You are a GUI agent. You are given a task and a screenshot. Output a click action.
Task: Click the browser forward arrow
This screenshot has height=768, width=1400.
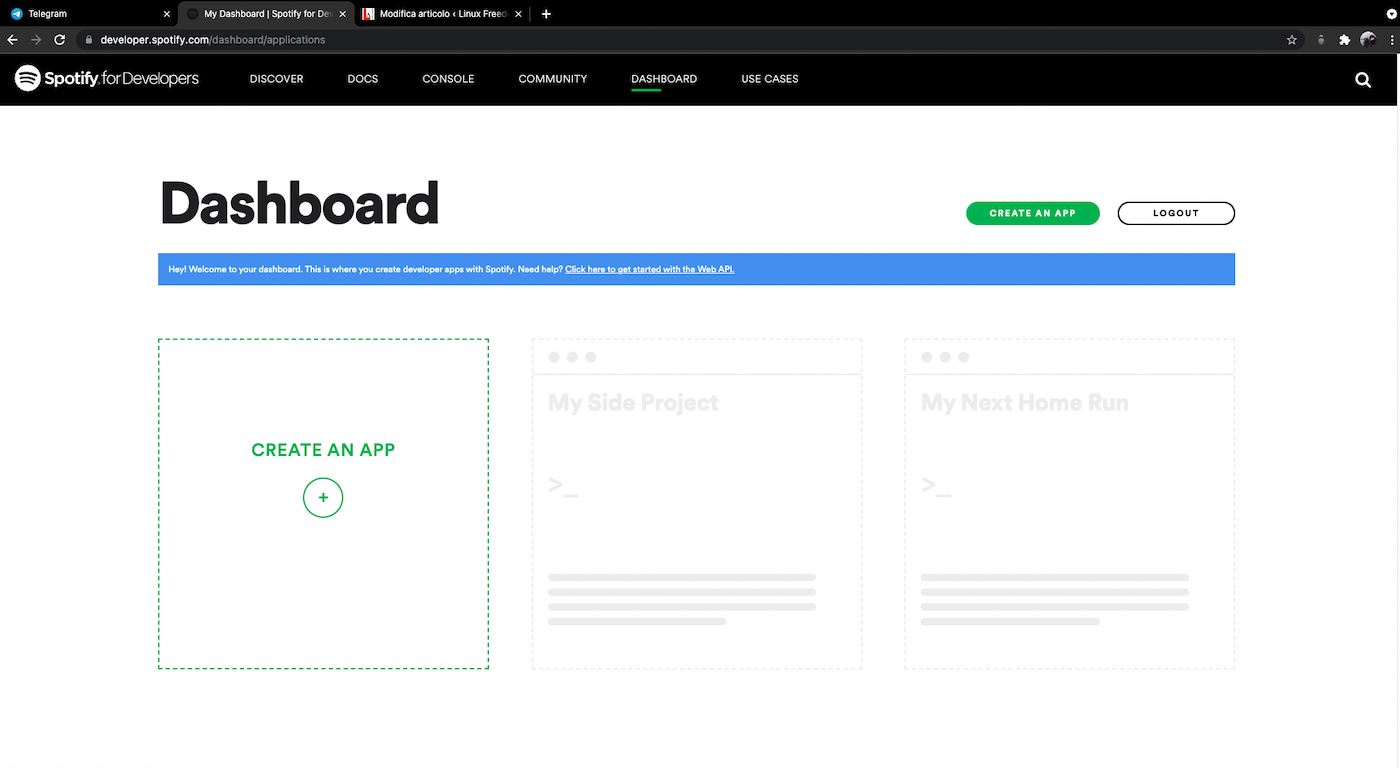point(36,40)
